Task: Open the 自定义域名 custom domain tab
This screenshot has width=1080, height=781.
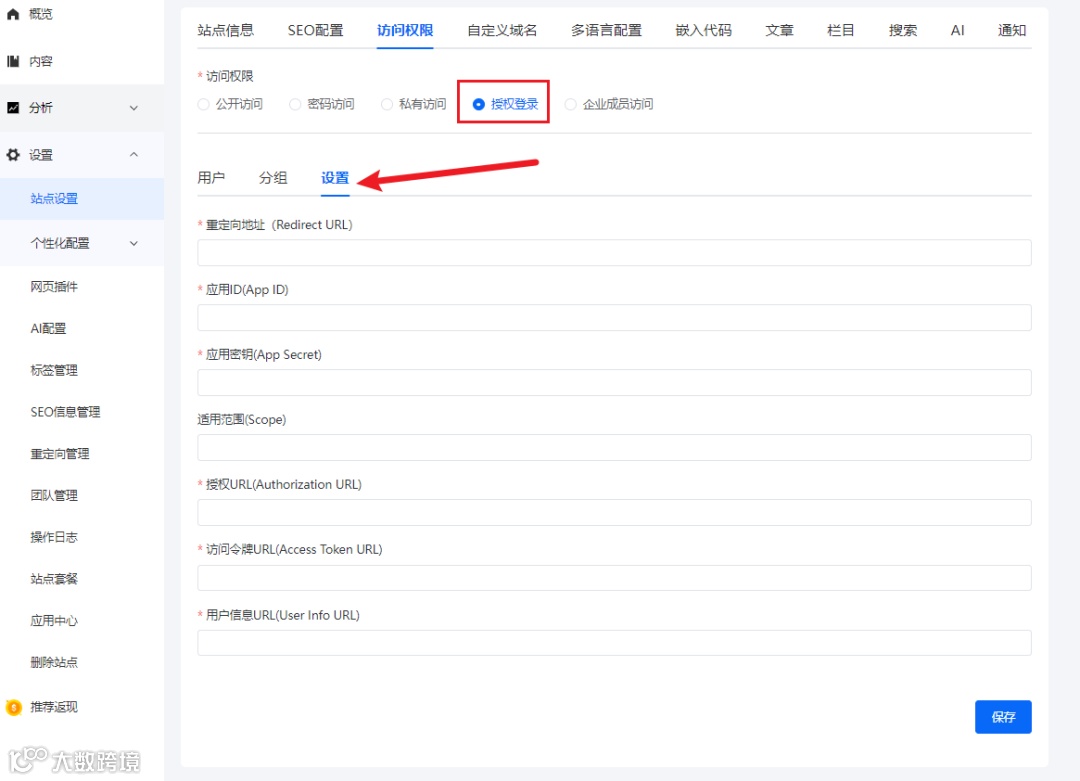Action: 504,30
